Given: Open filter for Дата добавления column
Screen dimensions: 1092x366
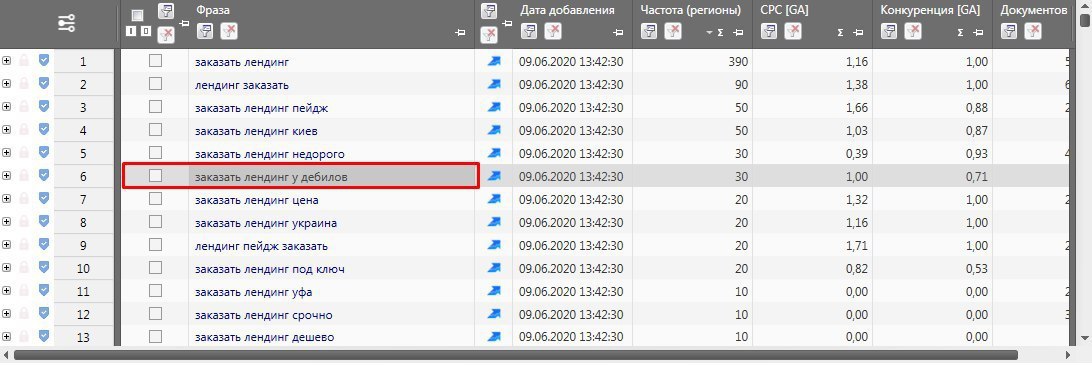Looking at the screenshot, I should tap(529, 31).
